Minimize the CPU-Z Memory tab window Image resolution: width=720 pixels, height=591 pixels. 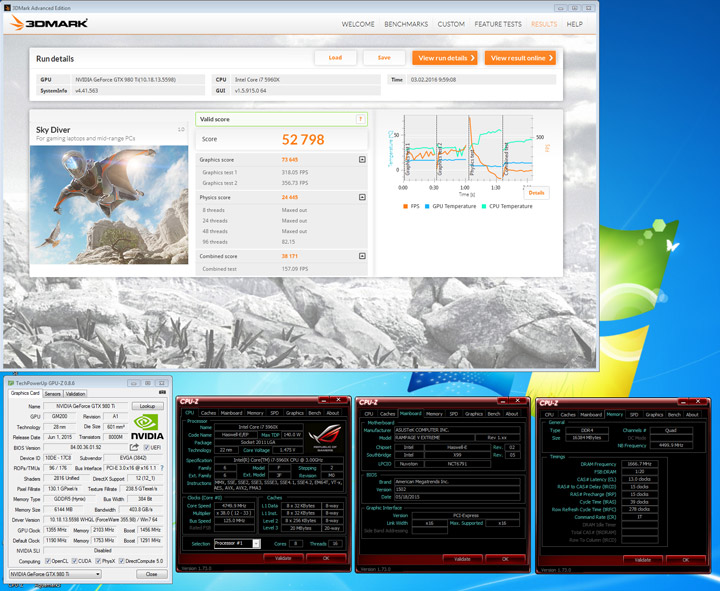(684, 401)
